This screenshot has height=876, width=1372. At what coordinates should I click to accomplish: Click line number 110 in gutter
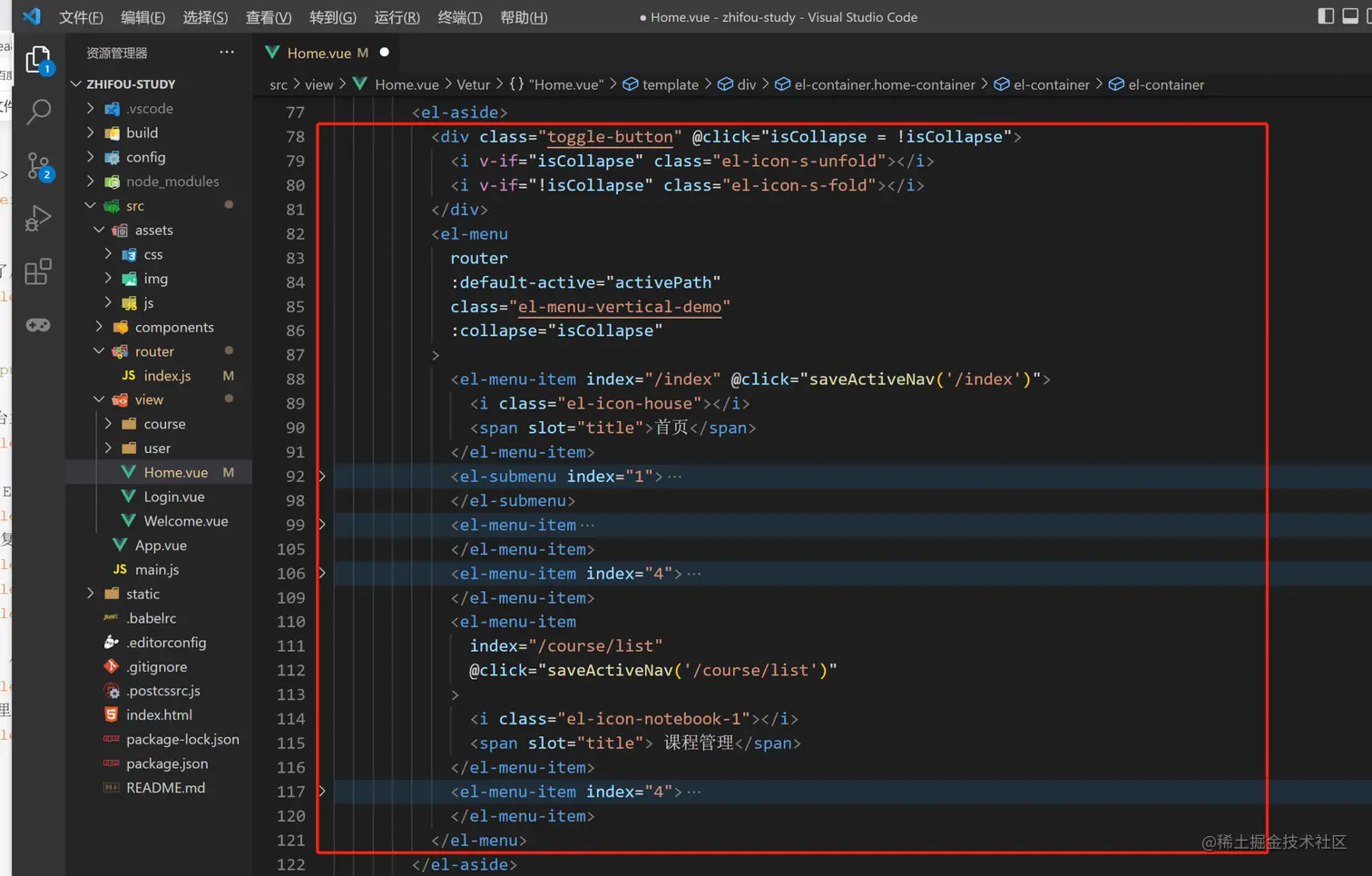click(290, 622)
